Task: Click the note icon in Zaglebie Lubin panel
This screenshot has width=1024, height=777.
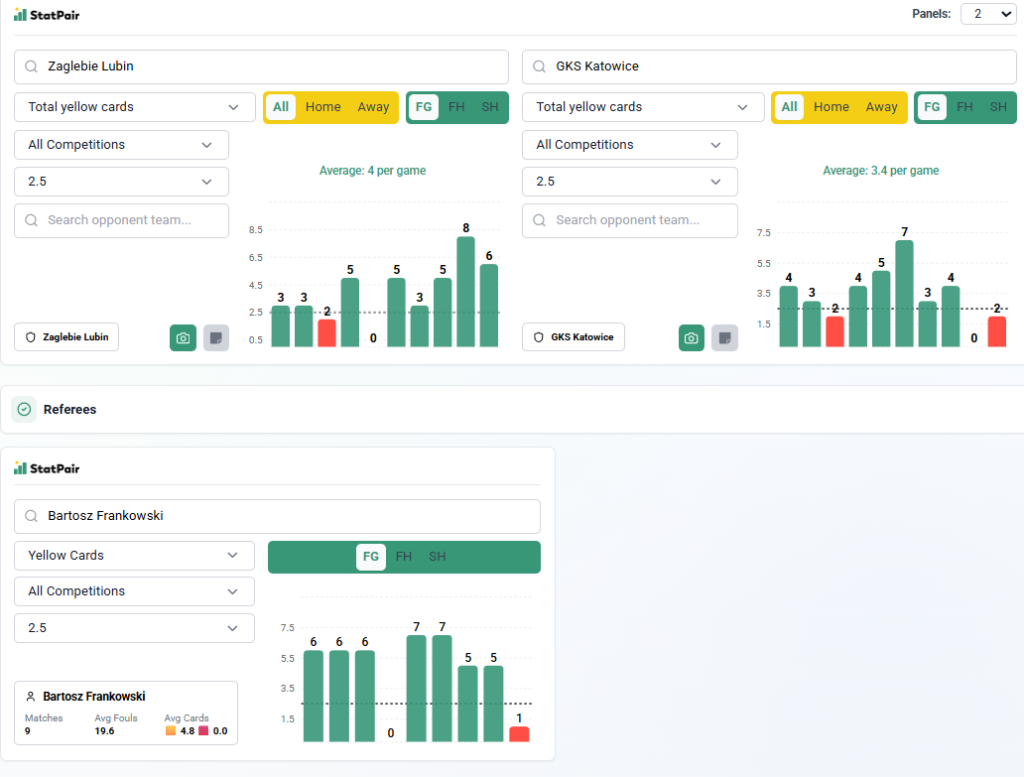Action: [x=216, y=338]
